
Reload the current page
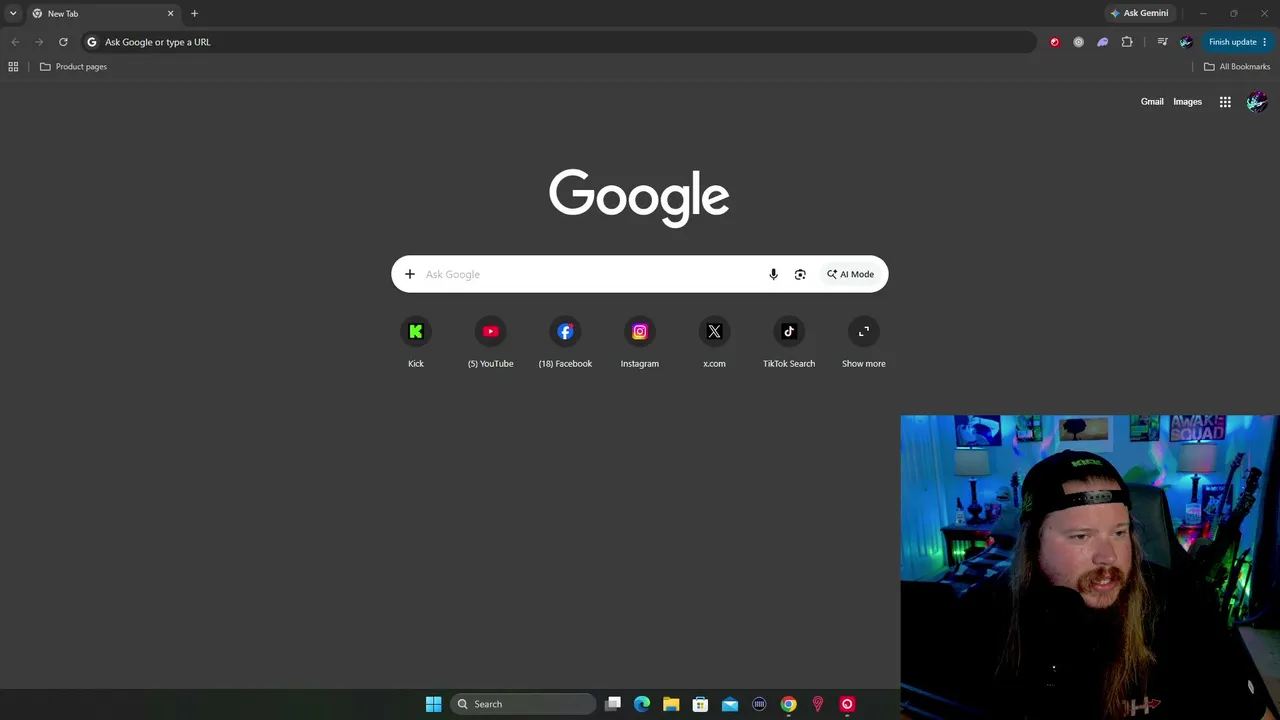point(63,42)
